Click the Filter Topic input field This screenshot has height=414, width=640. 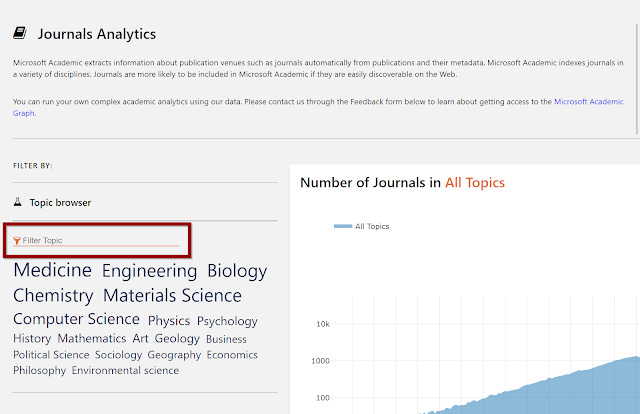[96, 240]
